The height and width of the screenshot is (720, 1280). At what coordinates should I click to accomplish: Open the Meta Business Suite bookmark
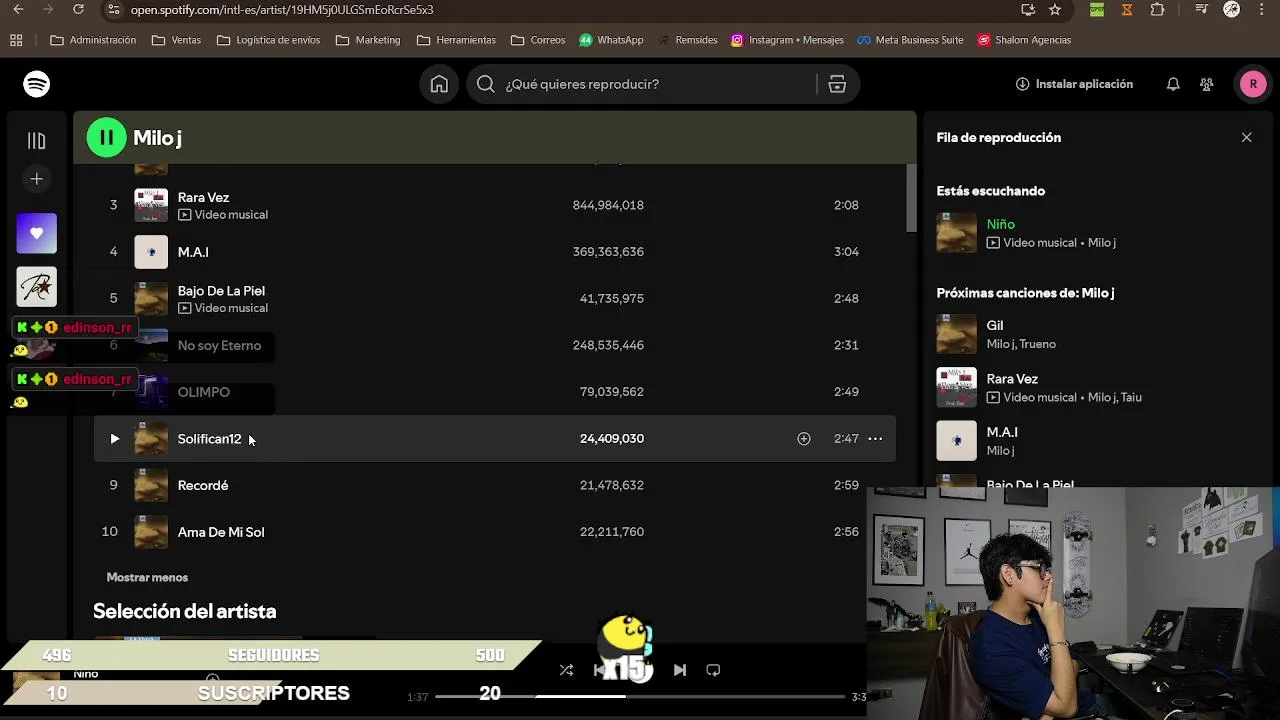(910, 40)
